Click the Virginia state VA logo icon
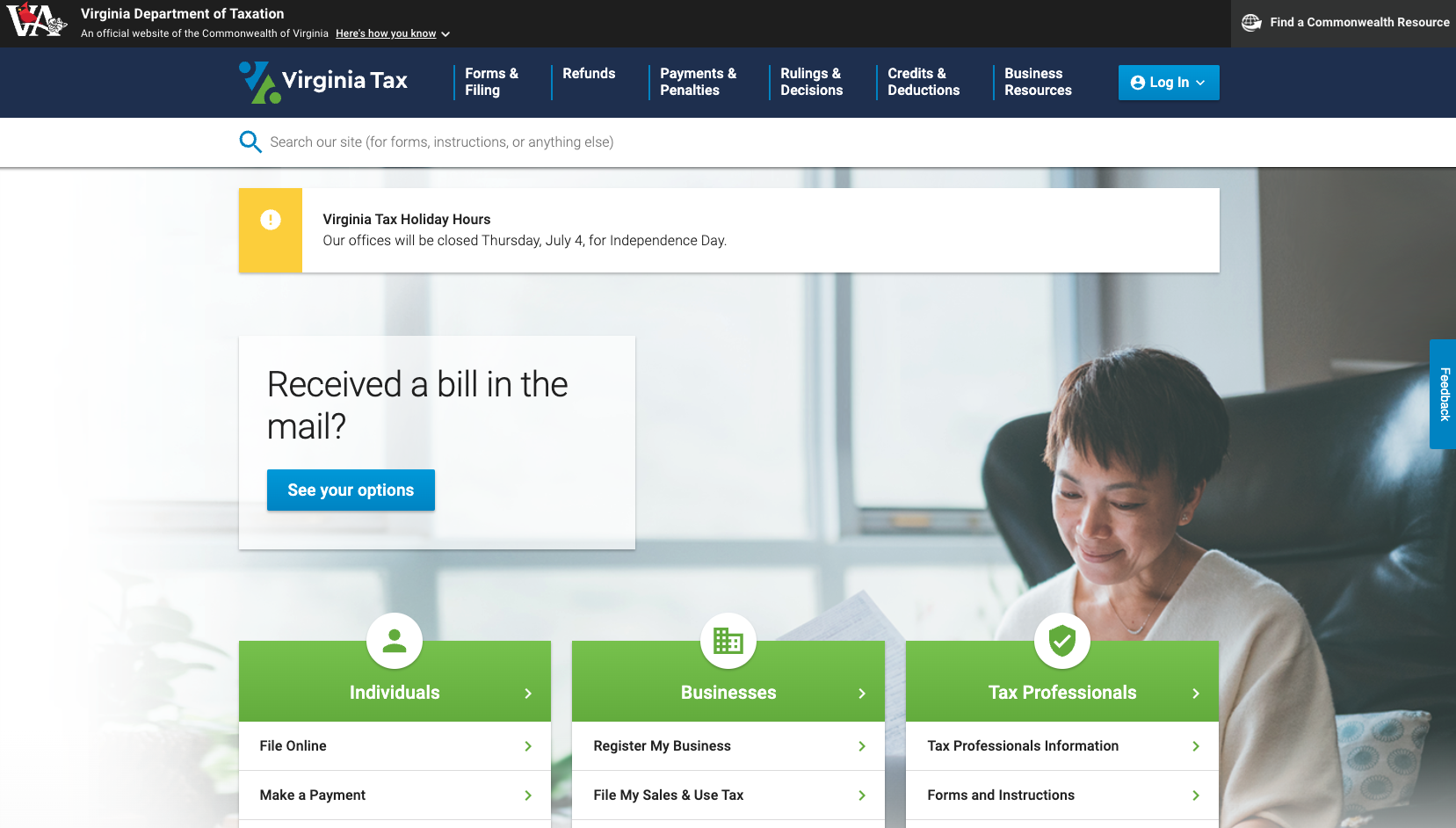The image size is (1456, 828). pos(37,19)
